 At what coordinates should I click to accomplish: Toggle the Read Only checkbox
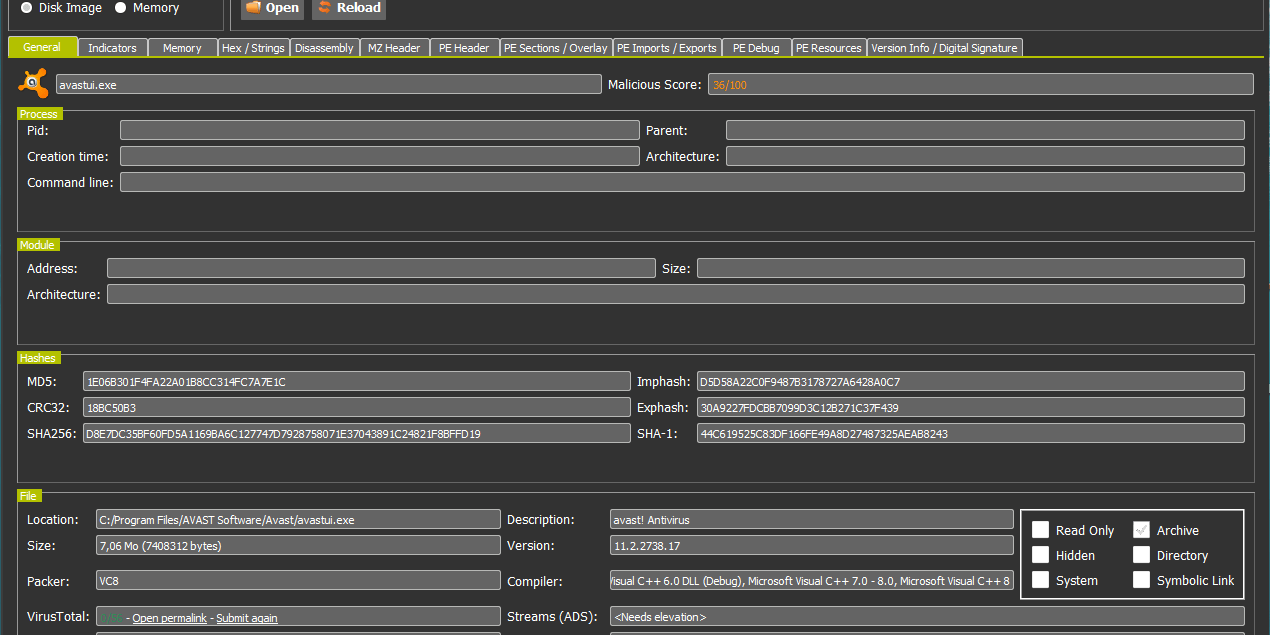click(1041, 530)
